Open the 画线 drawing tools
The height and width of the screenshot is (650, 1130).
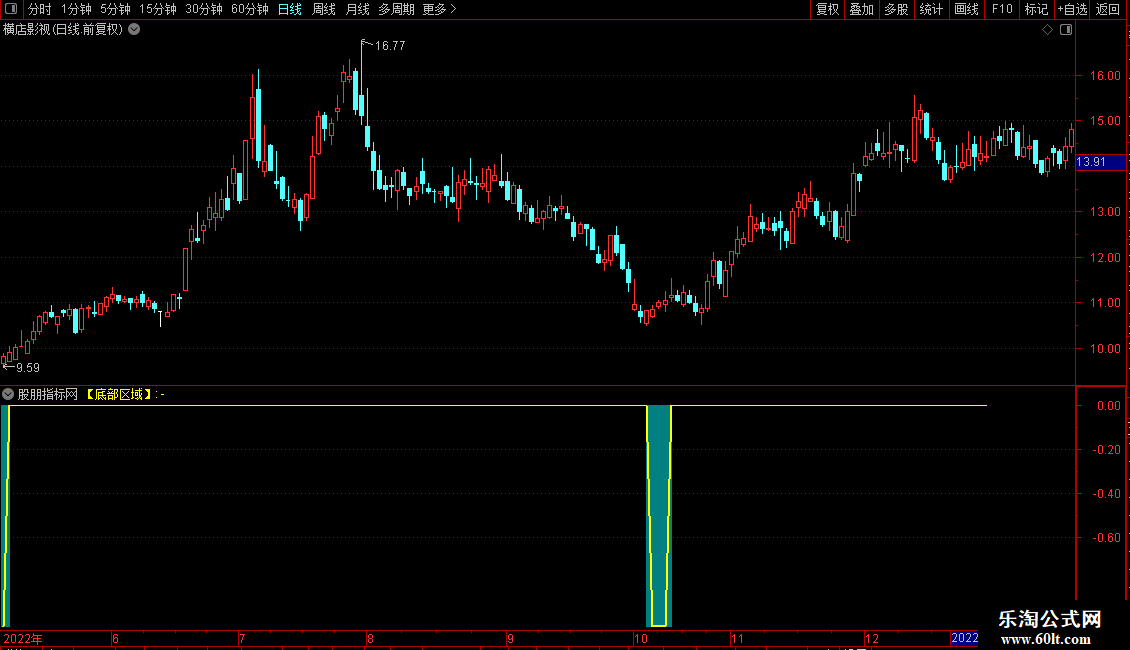tap(966, 9)
